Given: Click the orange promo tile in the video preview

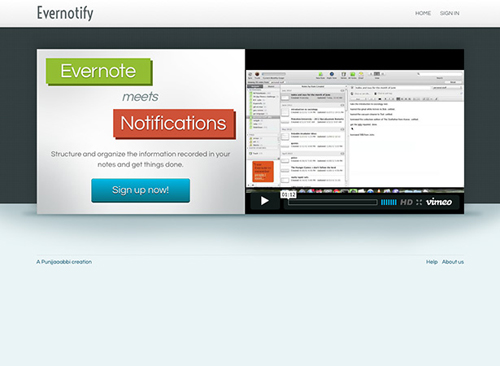Looking at the screenshot, I should click(x=263, y=171).
